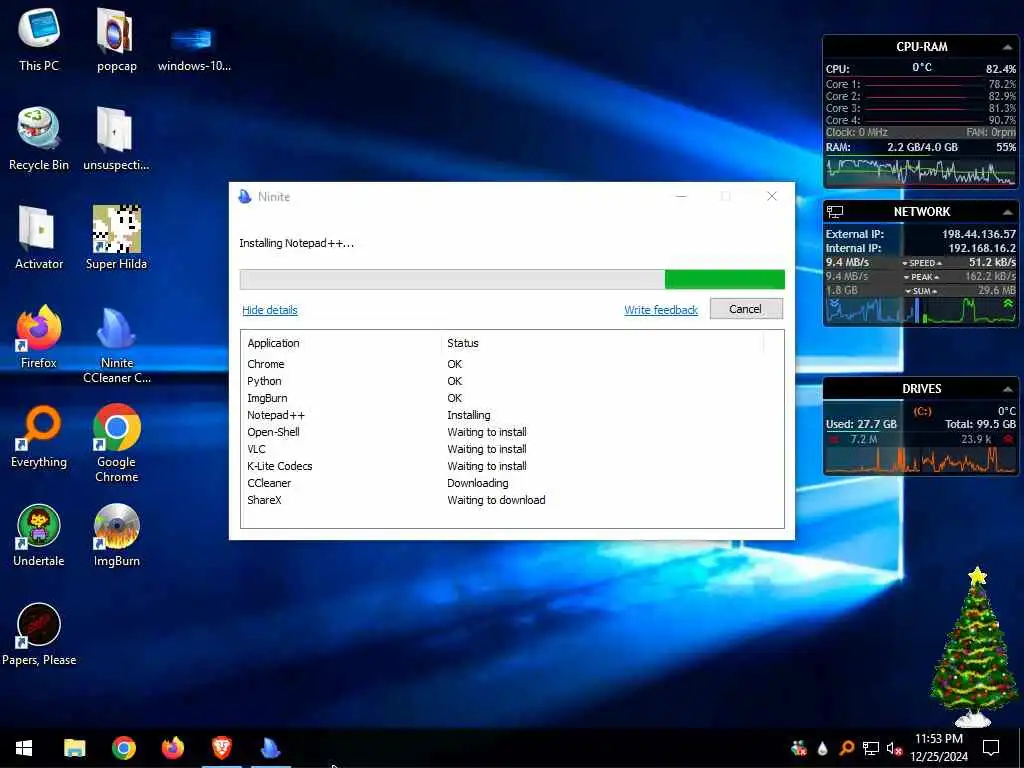
Task: Open Chrome from the taskbar
Action: pyautogui.click(x=123, y=748)
